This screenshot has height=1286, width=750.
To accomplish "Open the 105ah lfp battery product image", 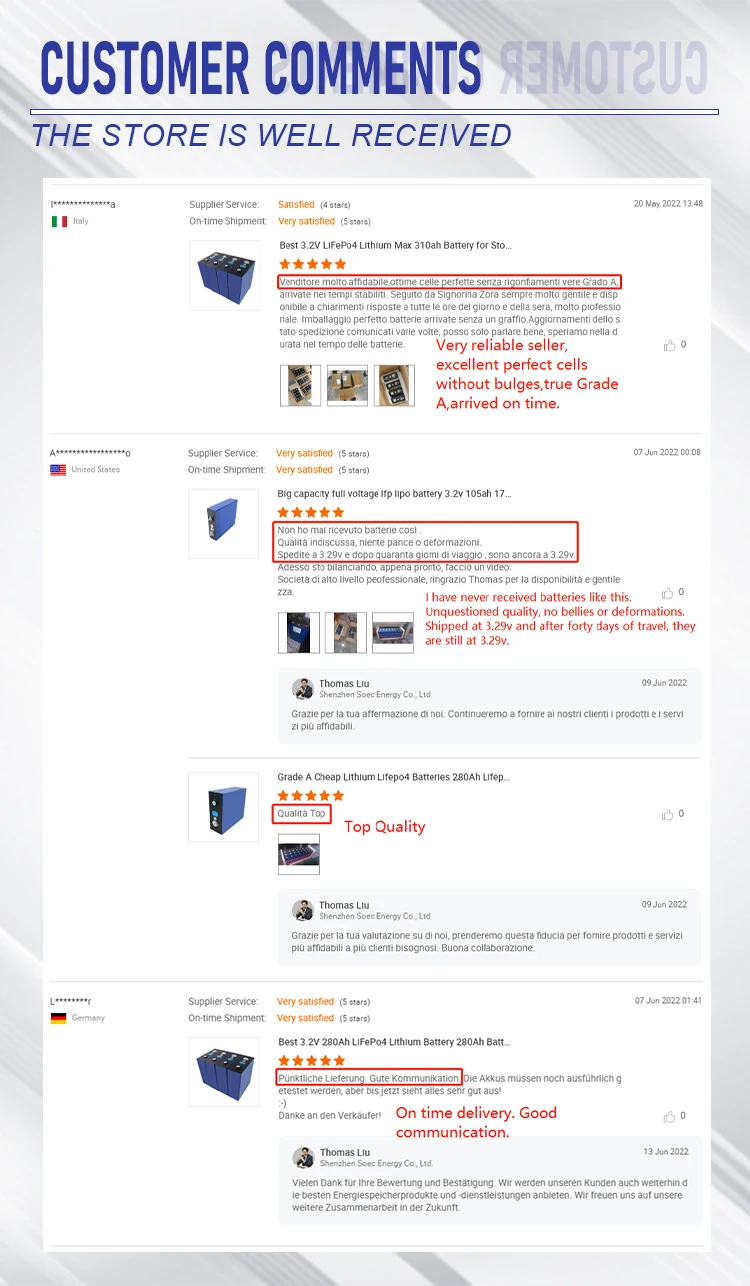I will pyautogui.click(x=224, y=523).
